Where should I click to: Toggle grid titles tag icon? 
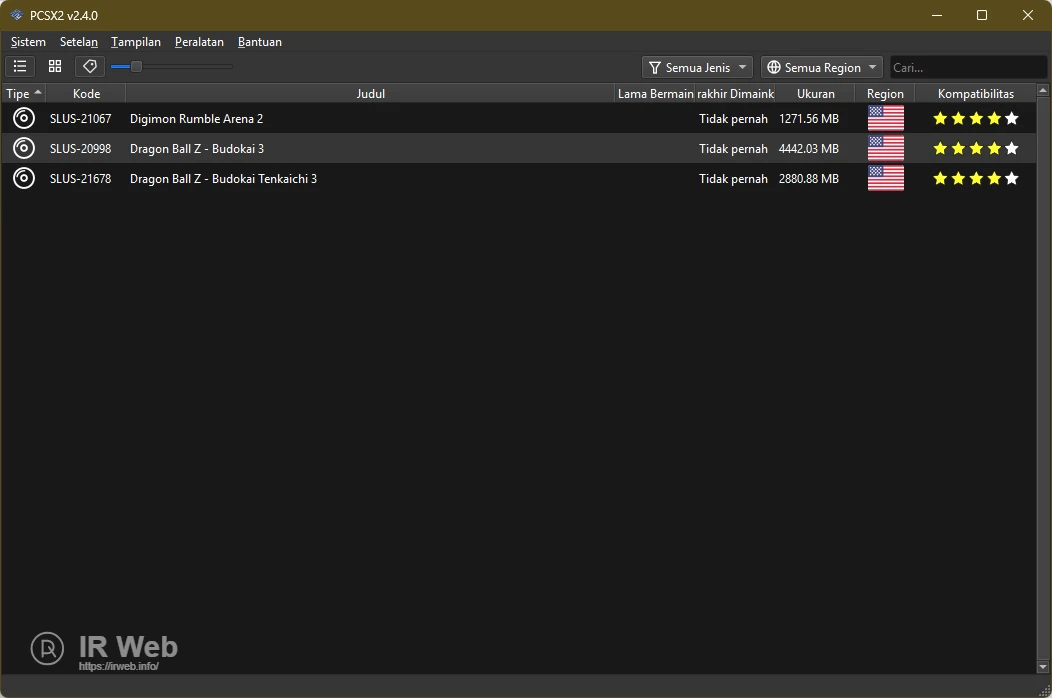(89, 66)
